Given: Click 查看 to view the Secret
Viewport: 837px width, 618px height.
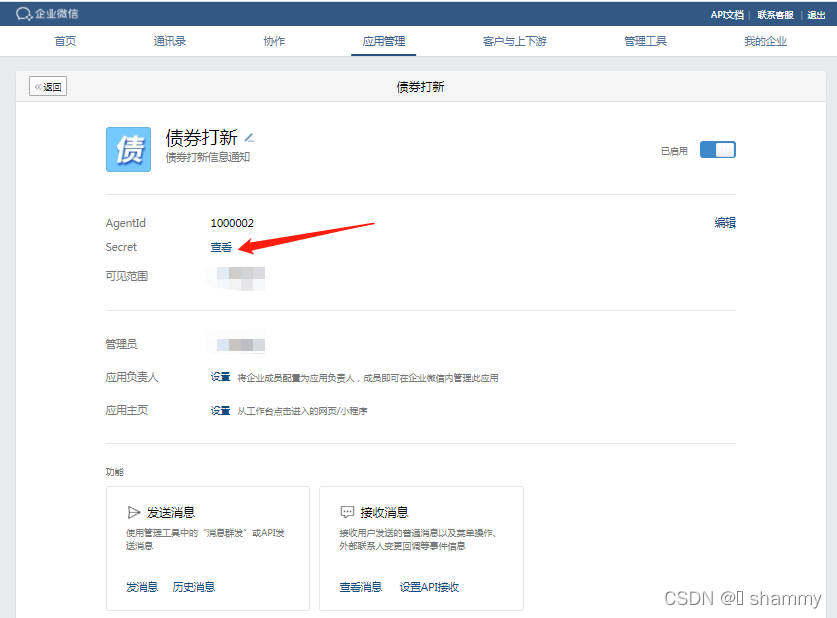Looking at the screenshot, I should click(221, 247).
